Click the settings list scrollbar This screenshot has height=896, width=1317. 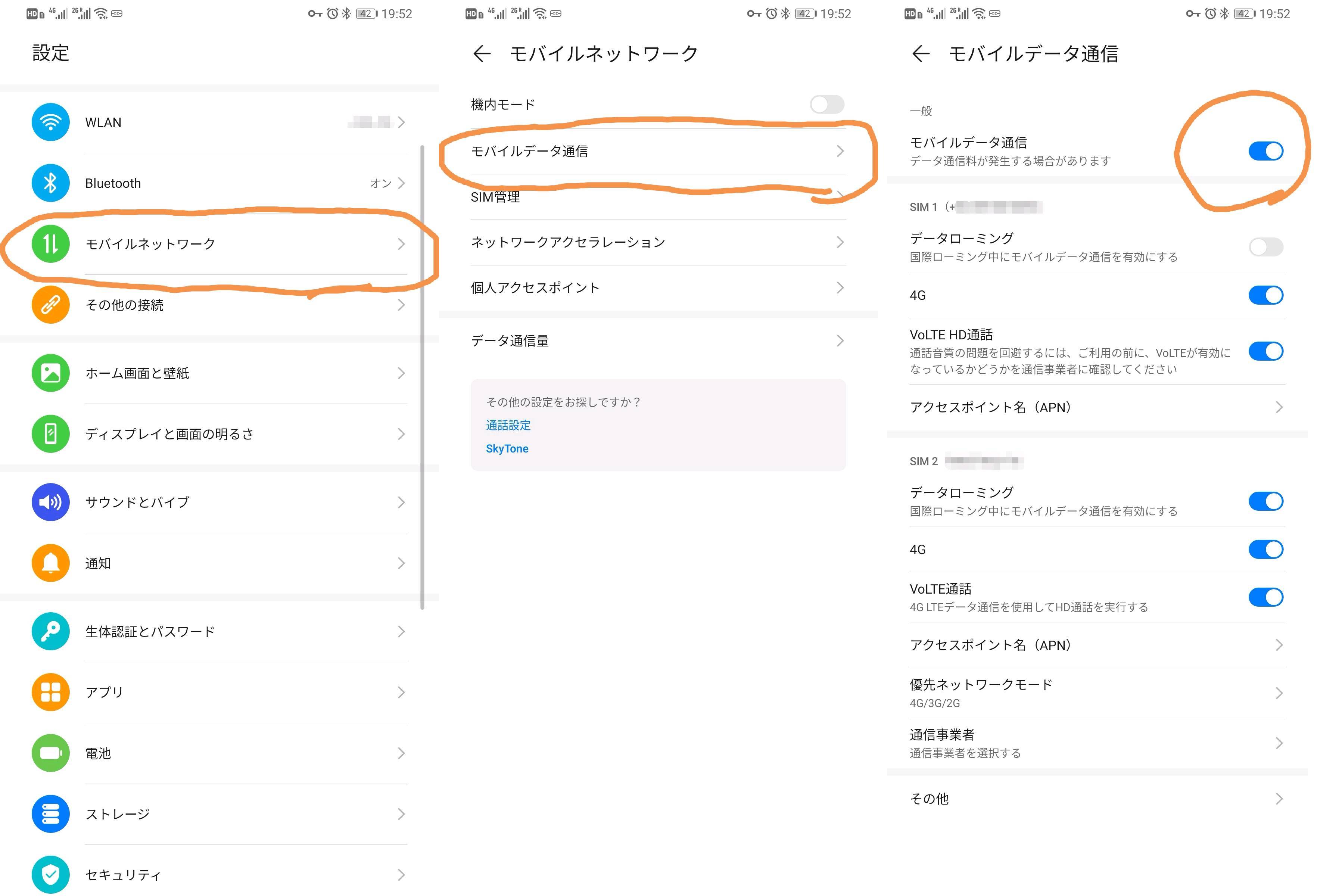422,377
